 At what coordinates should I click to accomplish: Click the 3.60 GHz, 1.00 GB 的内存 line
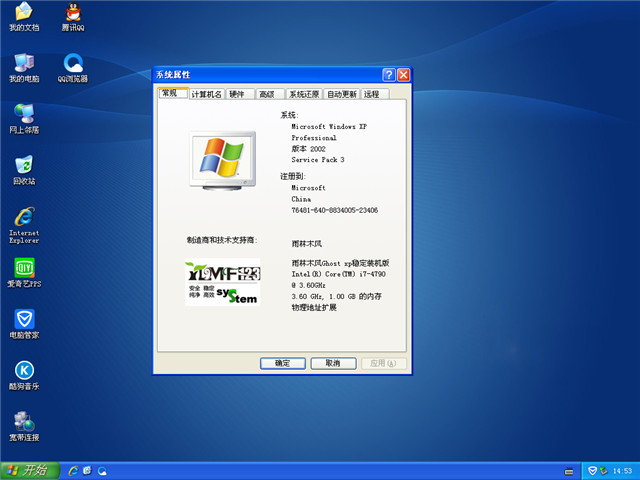tap(336, 296)
